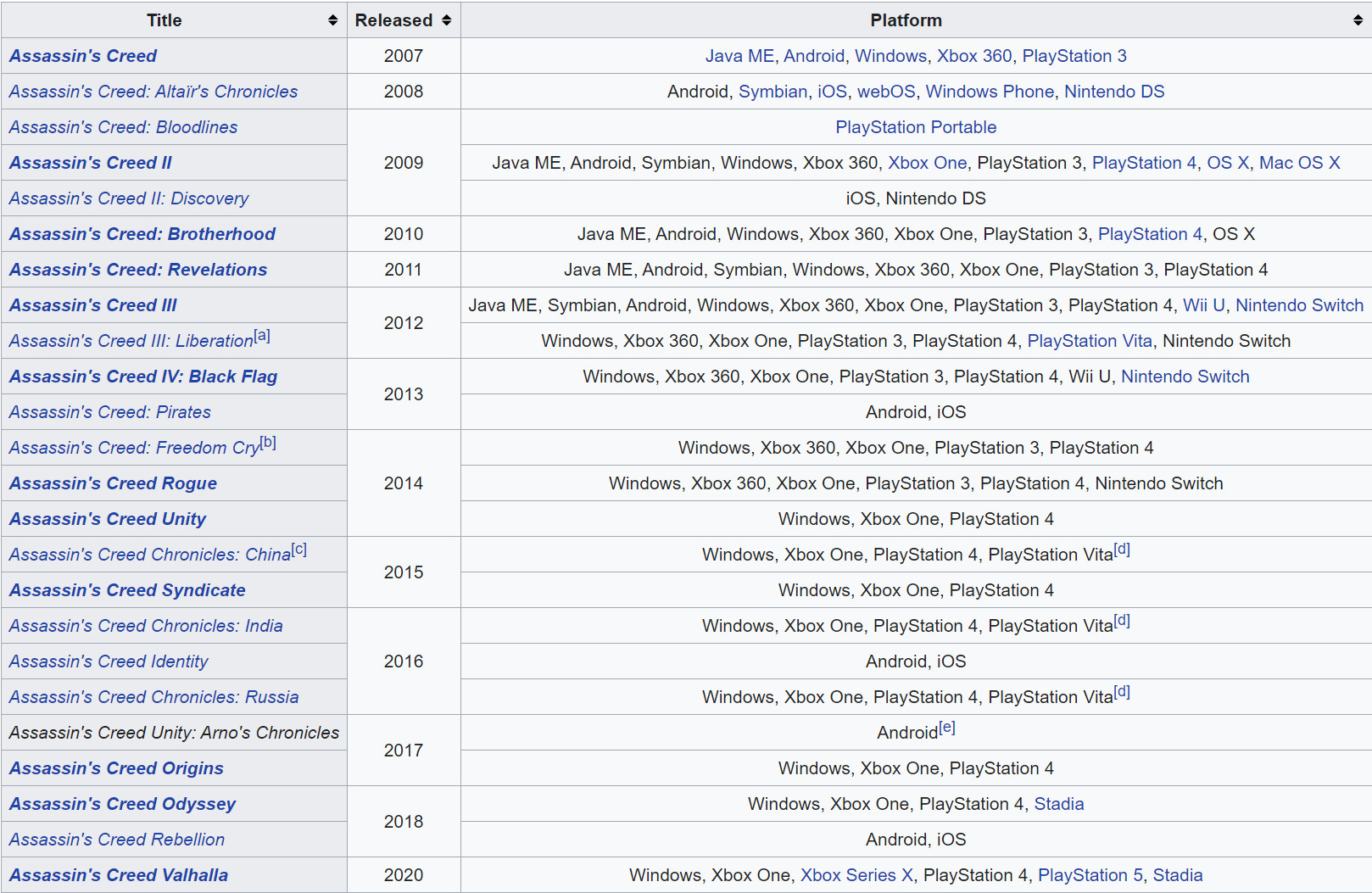Open Assassin's Creed Syndicate link
This screenshot has height=893, width=1372.
[127, 590]
